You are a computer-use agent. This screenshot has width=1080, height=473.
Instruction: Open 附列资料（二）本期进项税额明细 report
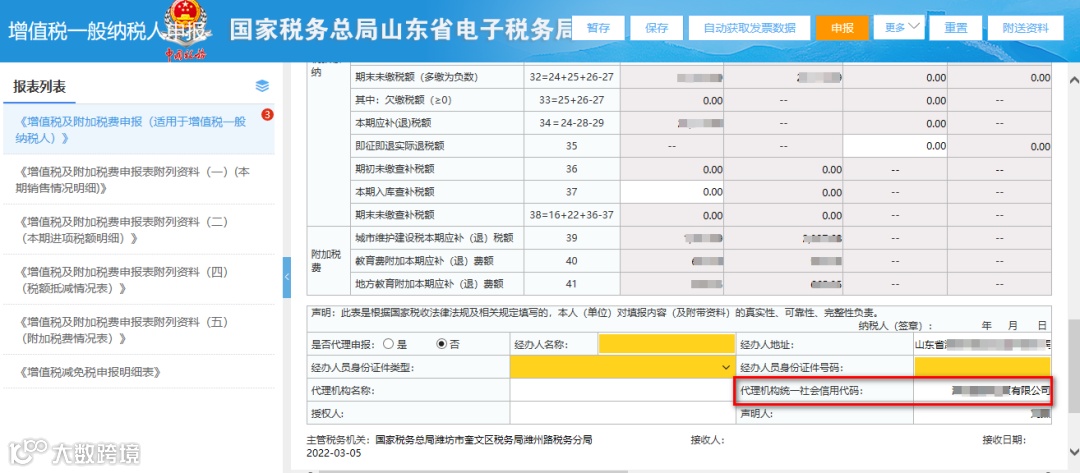point(138,230)
